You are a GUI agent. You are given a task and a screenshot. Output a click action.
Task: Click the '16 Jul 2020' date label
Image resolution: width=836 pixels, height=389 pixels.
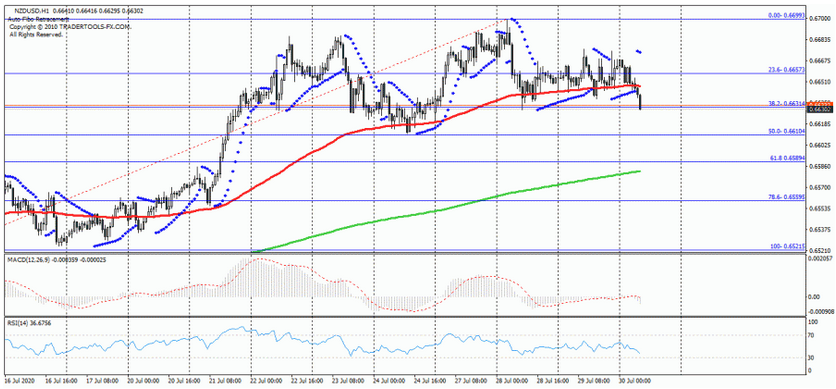(x=19, y=380)
